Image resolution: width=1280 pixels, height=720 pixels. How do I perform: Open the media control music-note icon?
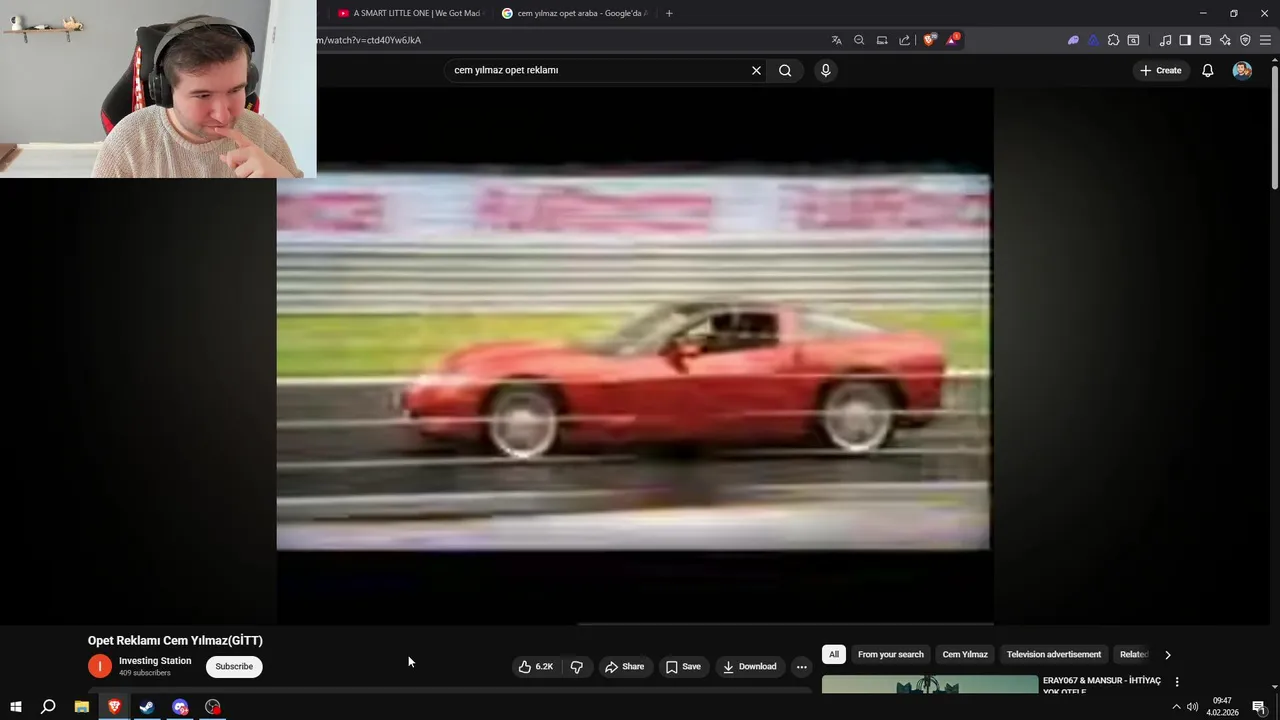click(x=1165, y=40)
